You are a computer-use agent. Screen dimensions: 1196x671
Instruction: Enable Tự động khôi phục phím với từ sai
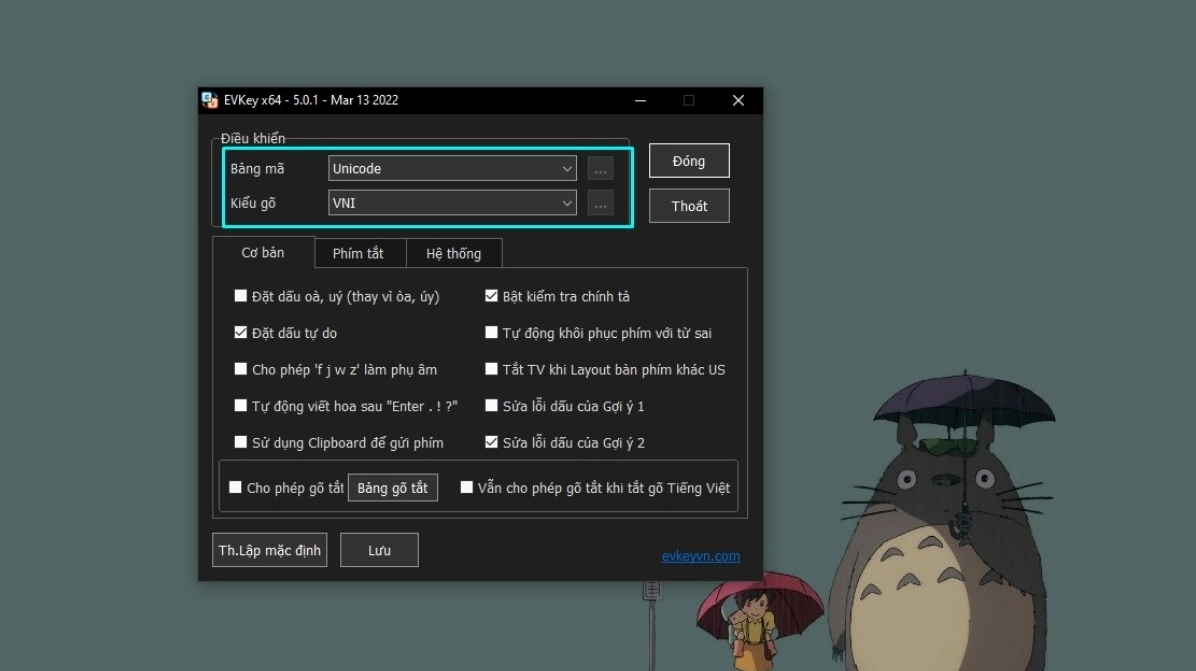tap(491, 332)
